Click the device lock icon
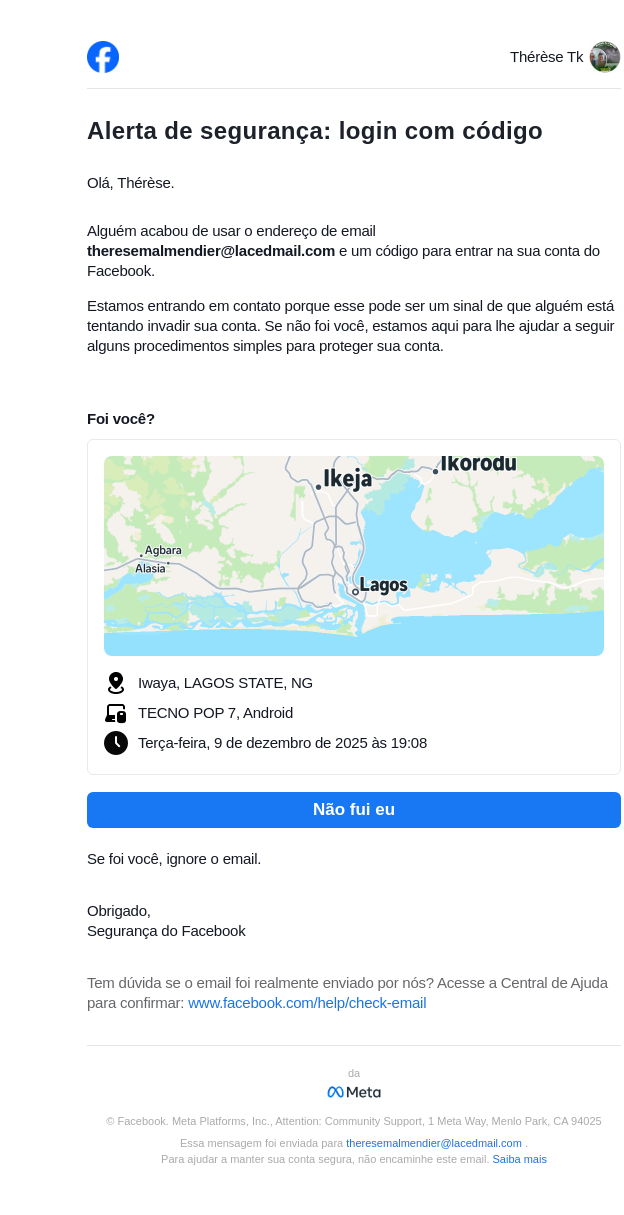The height and width of the screenshot is (1215, 624). click(x=116, y=713)
